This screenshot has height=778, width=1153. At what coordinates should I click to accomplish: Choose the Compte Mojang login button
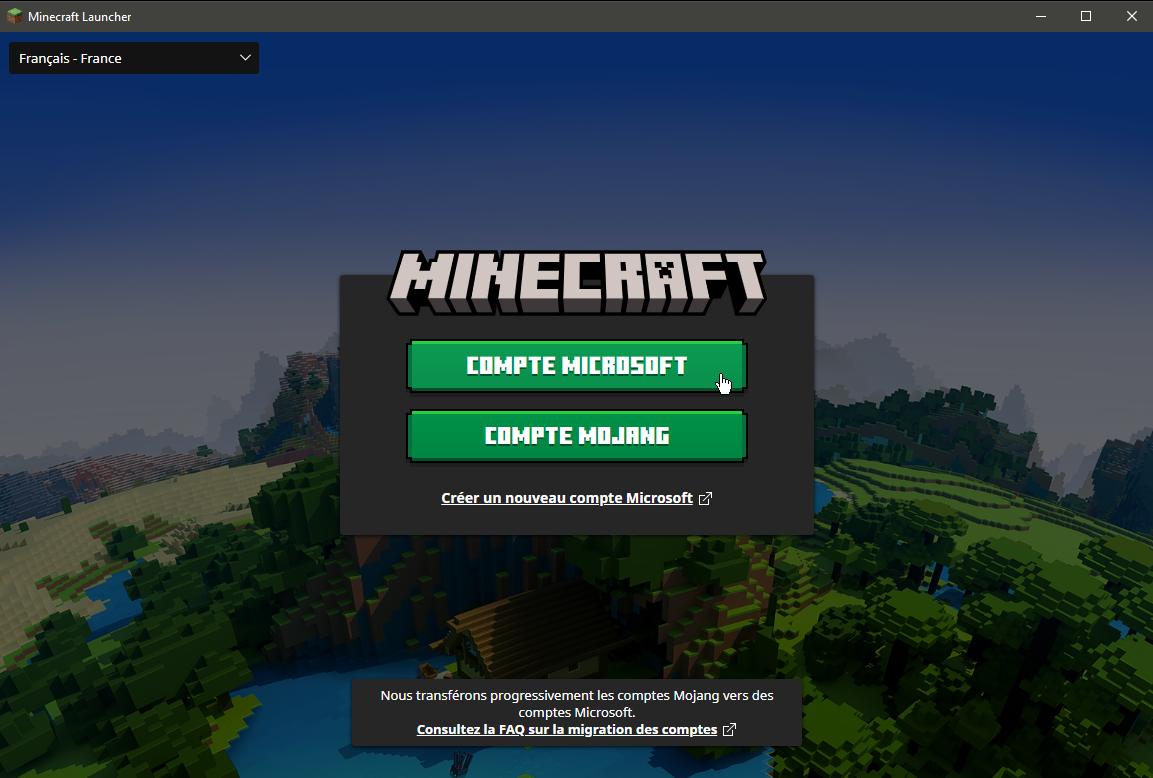(x=576, y=436)
